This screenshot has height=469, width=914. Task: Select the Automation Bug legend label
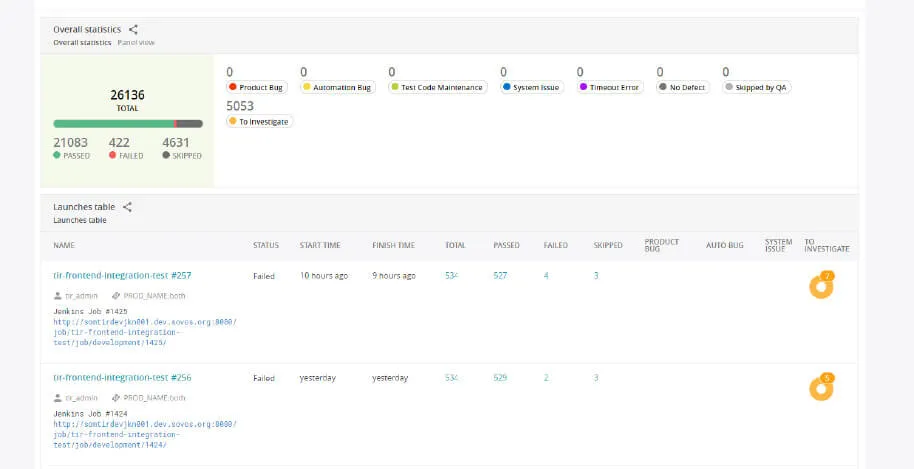(x=342, y=88)
